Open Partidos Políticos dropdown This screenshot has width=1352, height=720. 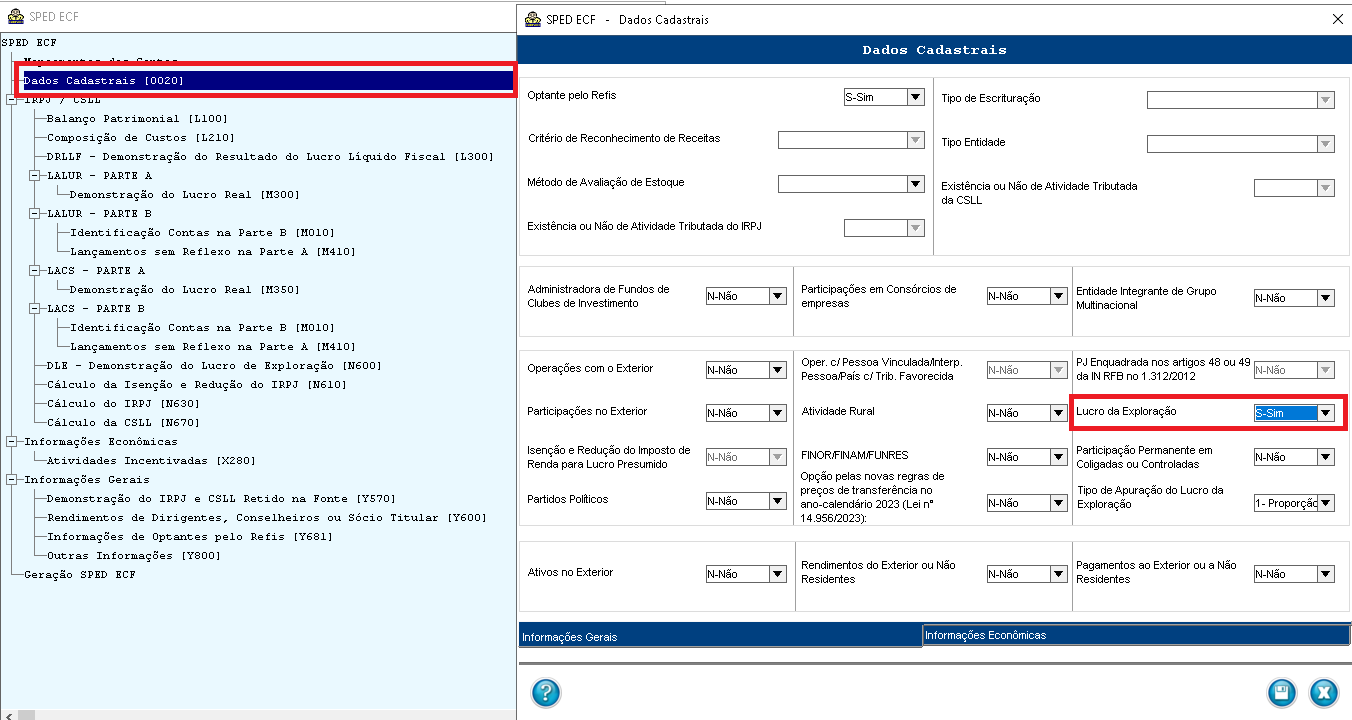pyautogui.click(x=778, y=501)
